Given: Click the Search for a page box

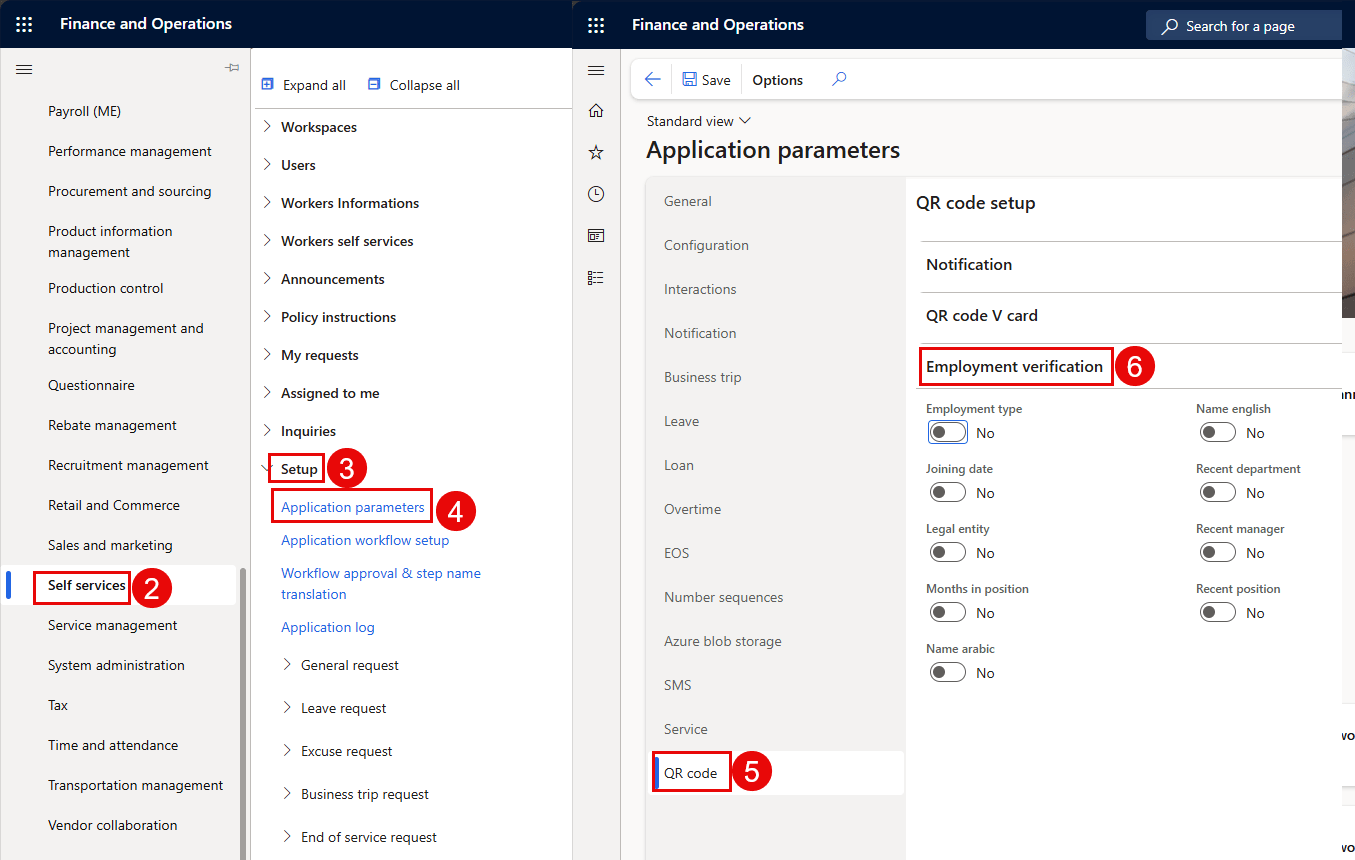Looking at the screenshot, I should [1243, 26].
